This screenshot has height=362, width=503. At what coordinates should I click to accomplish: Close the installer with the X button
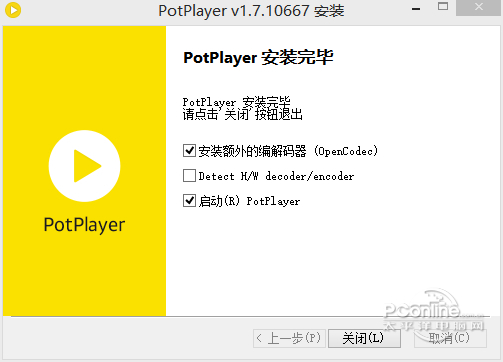pyautogui.click(x=479, y=7)
